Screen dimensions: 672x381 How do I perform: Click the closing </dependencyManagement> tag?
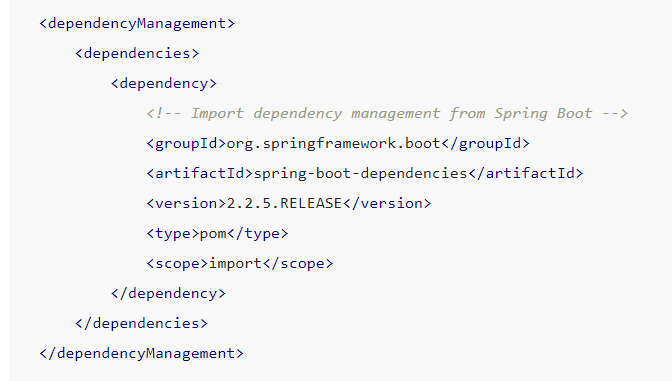tap(141, 354)
